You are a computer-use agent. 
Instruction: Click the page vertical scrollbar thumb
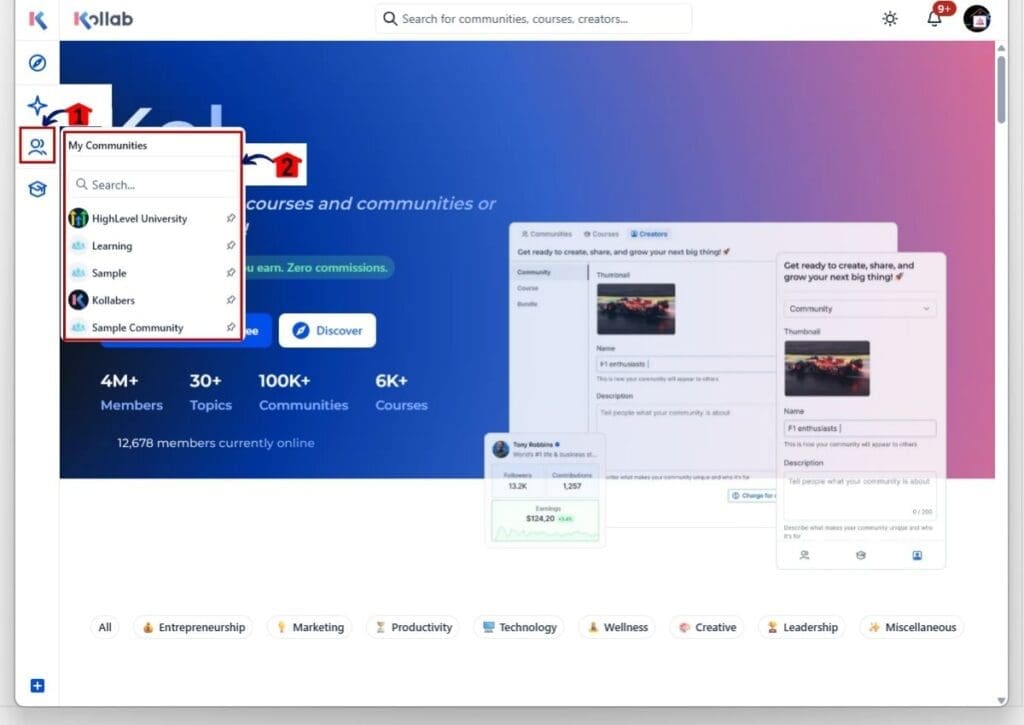1001,88
